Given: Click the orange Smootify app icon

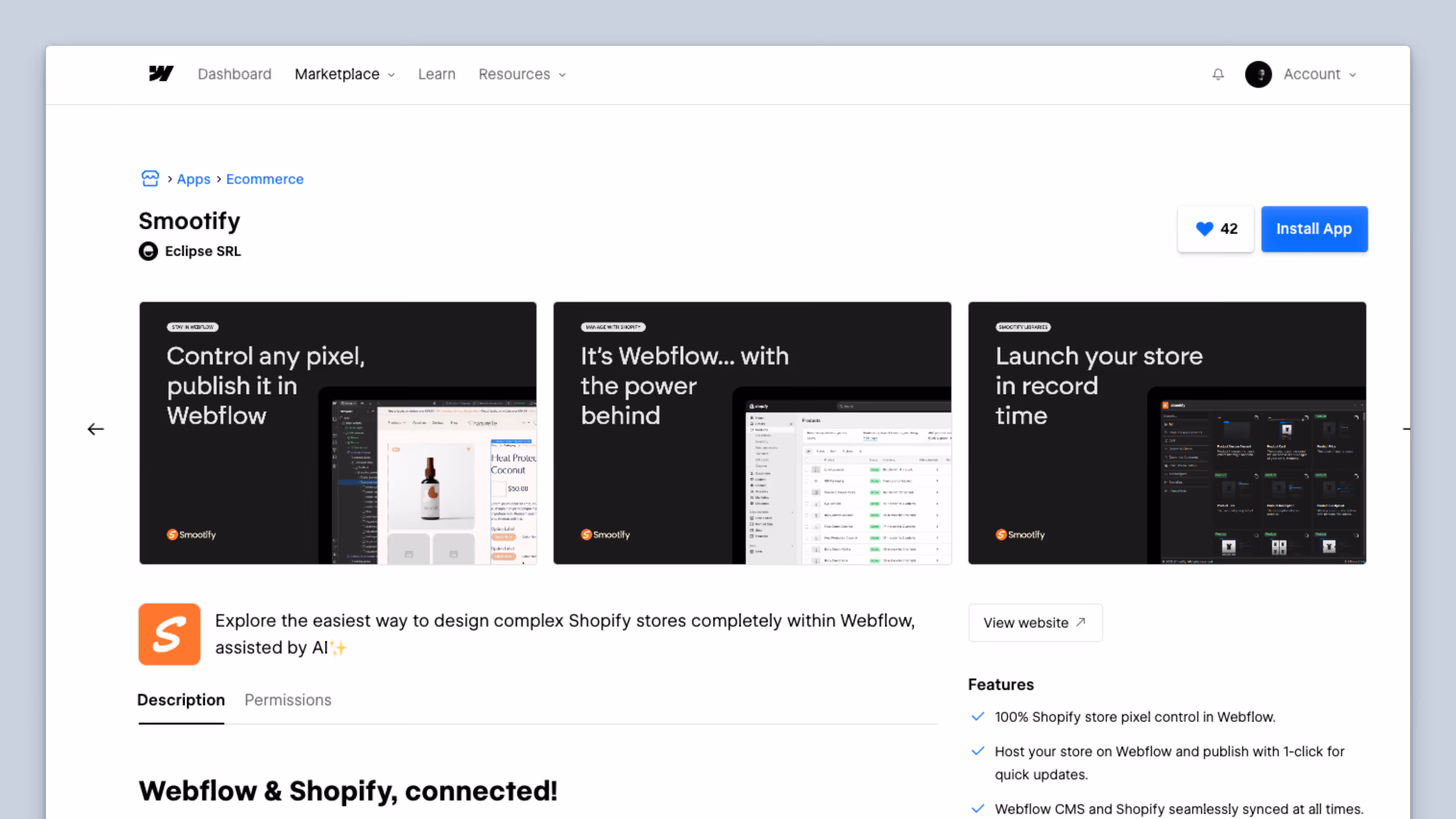Looking at the screenshot, I should point(169,634).
